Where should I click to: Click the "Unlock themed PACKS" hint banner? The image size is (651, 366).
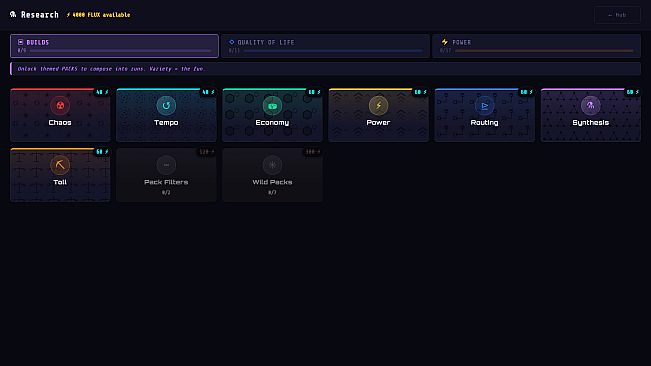coord(326,69)
